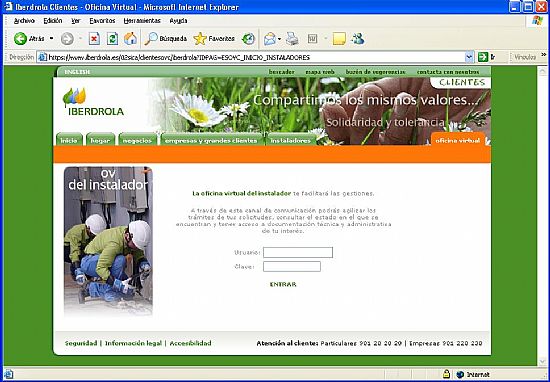Switch site language via ENGLISH link
Image resolution: width=550 pixels, height=382 pixels.
coord(77,72)
